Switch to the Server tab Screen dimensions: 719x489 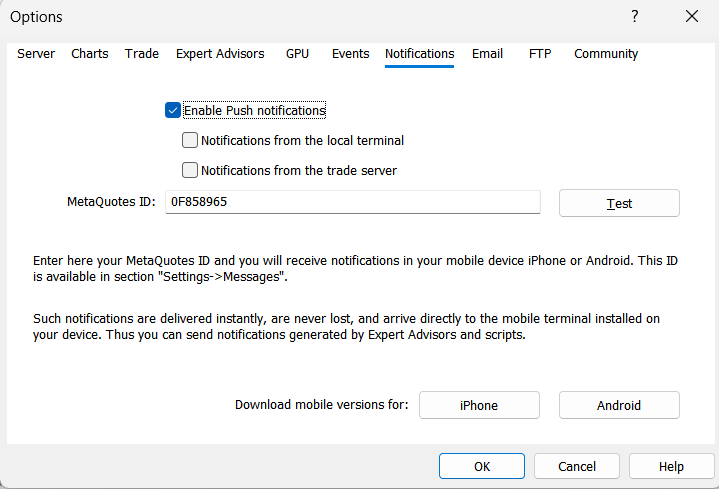coord(36,54)
